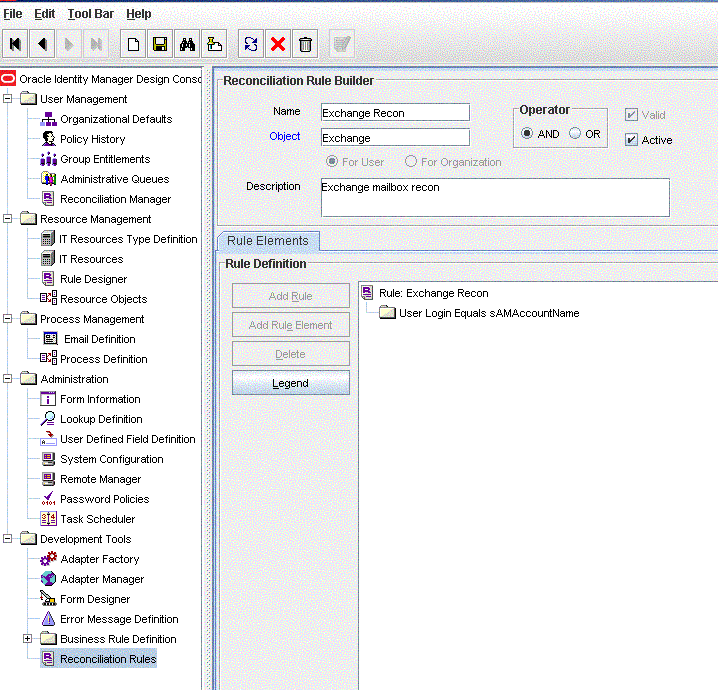718x690 pixels.
Task: Click the Form Designer crane icon
Action: 48,599
